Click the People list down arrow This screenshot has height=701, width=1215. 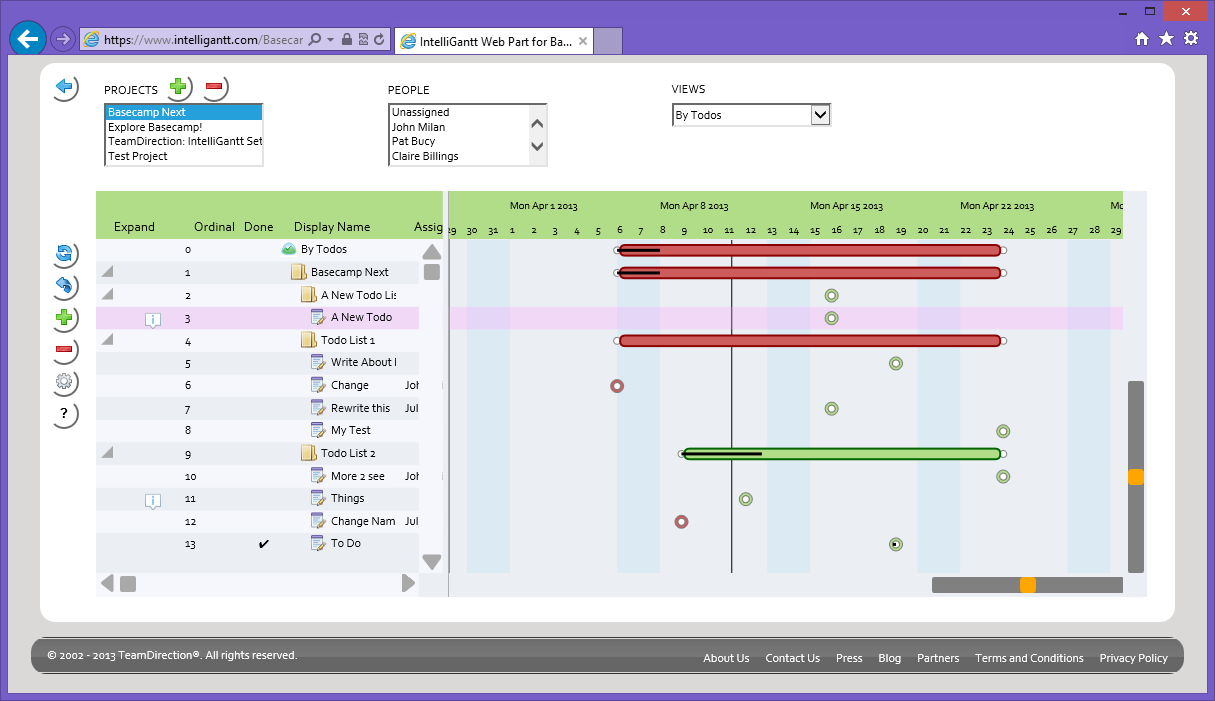coord(537,146)
